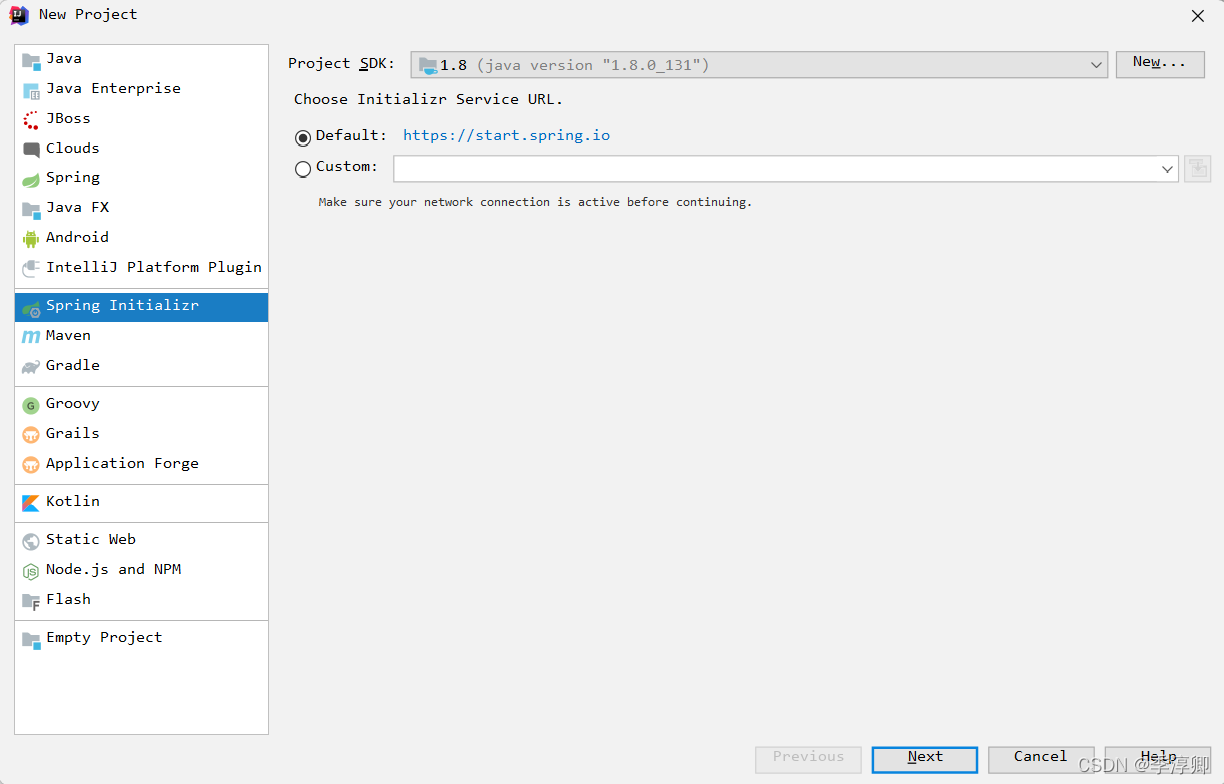This screenshot has height=784, width=1224.
Task: Choose Java project type
Action: 141,59
